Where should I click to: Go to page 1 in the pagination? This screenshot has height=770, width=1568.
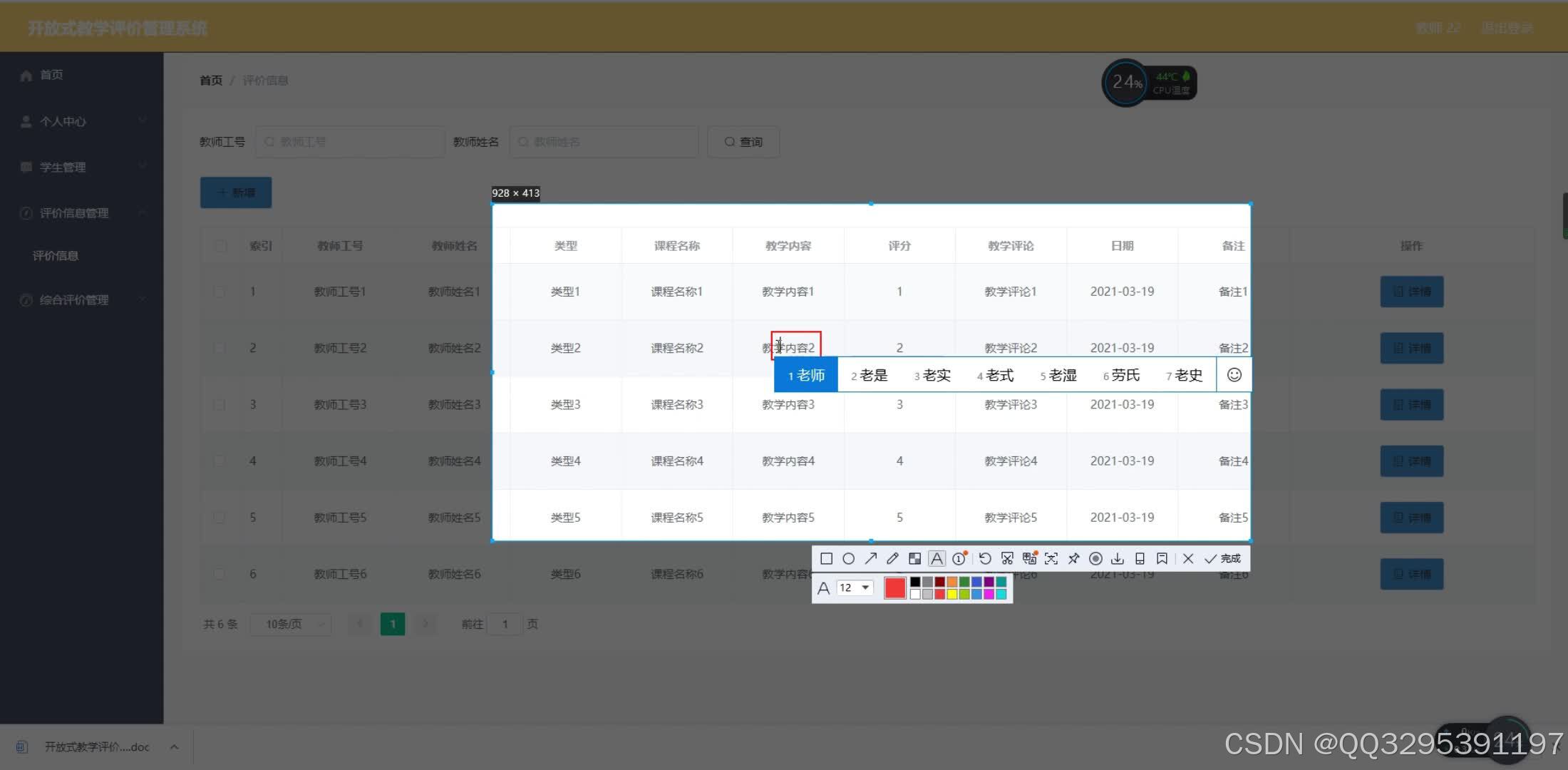(393, 624)
